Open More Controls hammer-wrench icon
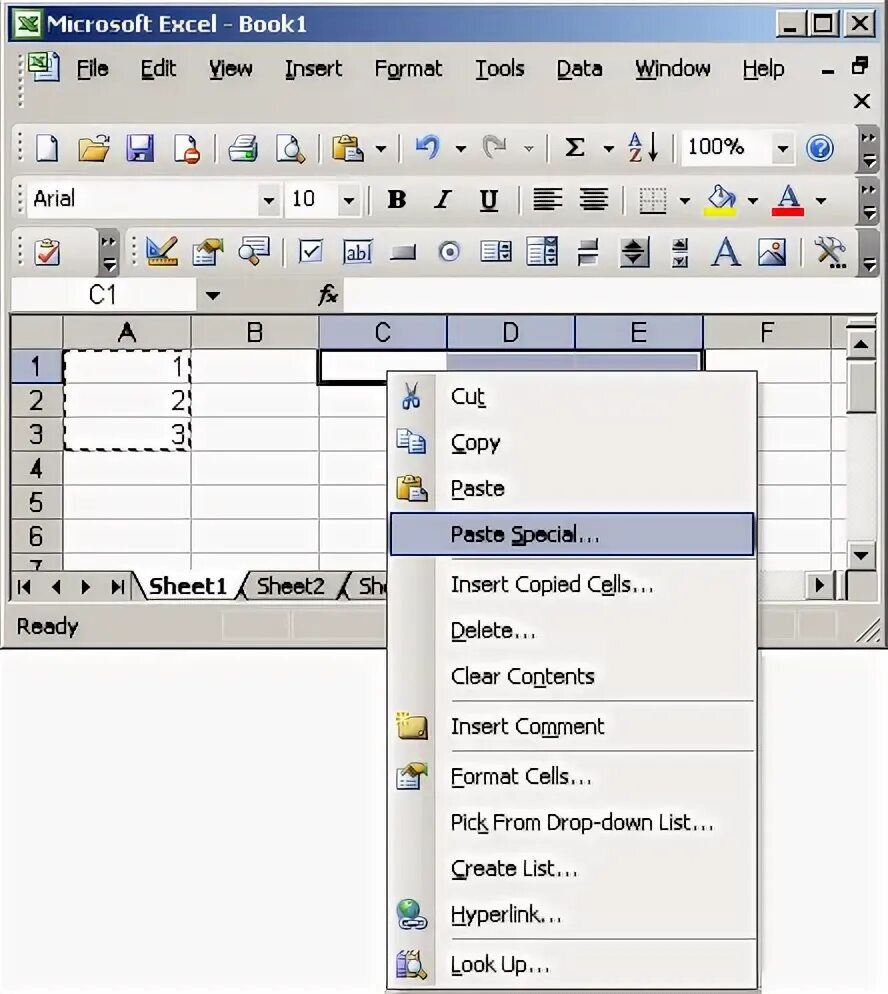This screenshot has height=994, width=888. [830, 252]
